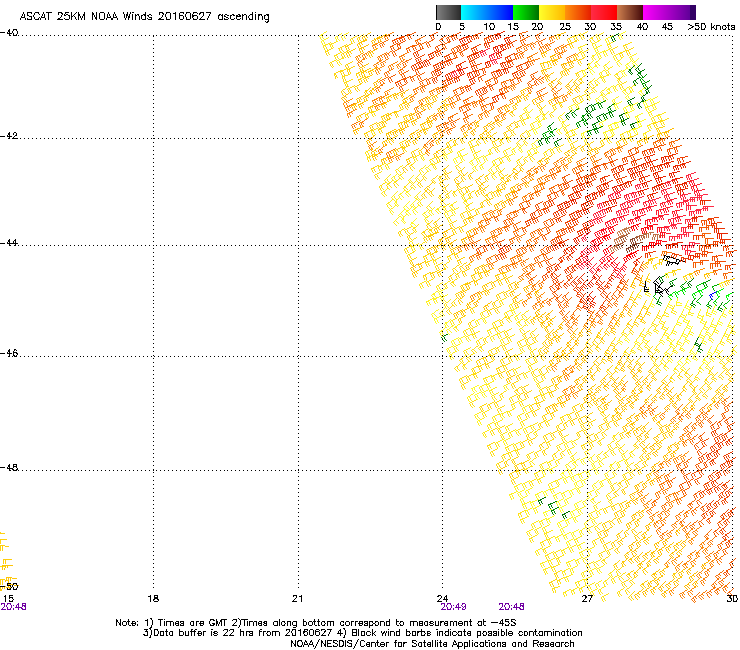Viewport: 740px width, 650px height.
Task: Click the '27' longitude axis label
Action: [587, 599]
